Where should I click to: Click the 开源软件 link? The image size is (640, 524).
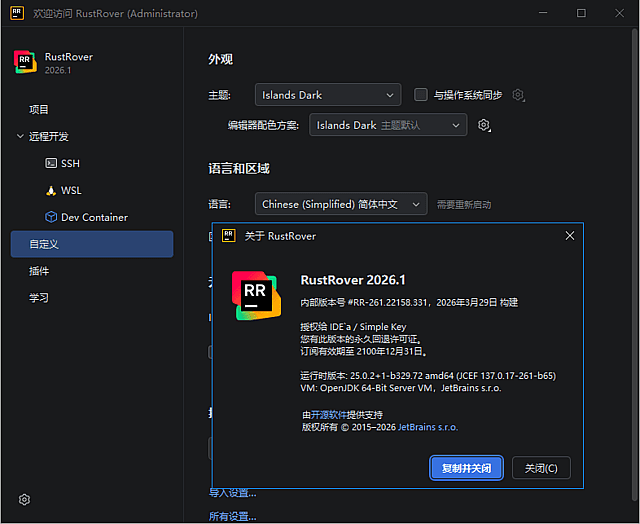(x=330, y=414)
